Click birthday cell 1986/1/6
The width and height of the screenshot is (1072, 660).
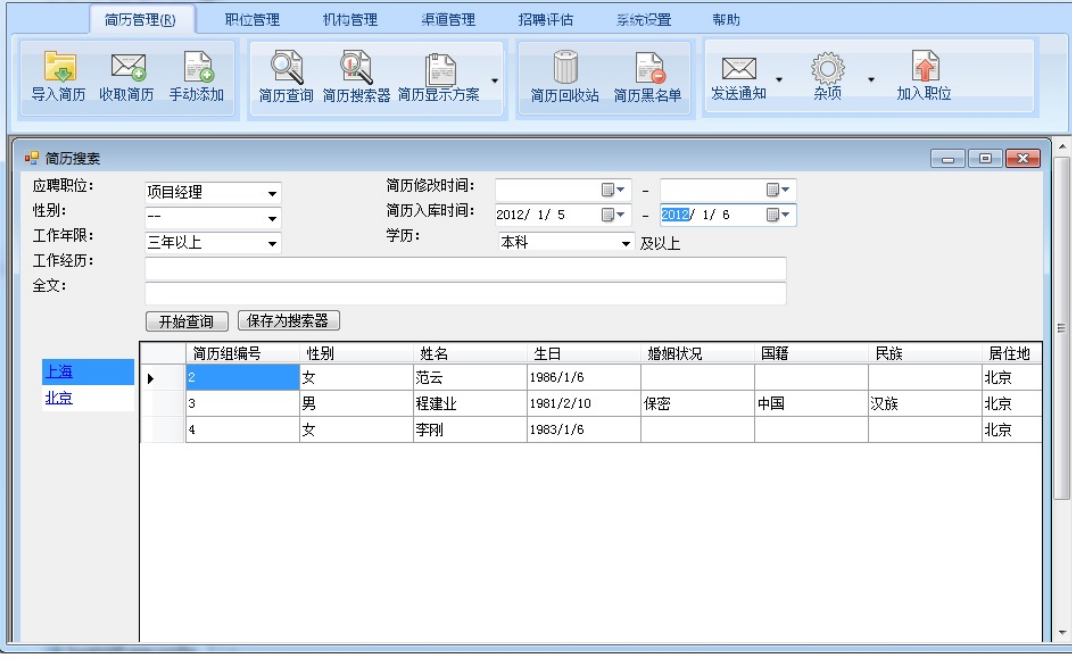click(x=584, y=378)
